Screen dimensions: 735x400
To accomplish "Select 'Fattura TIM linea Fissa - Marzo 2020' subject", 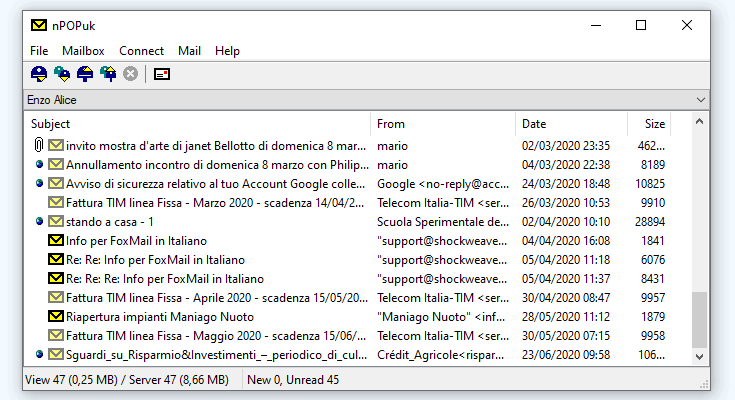I will coord(215,203).
